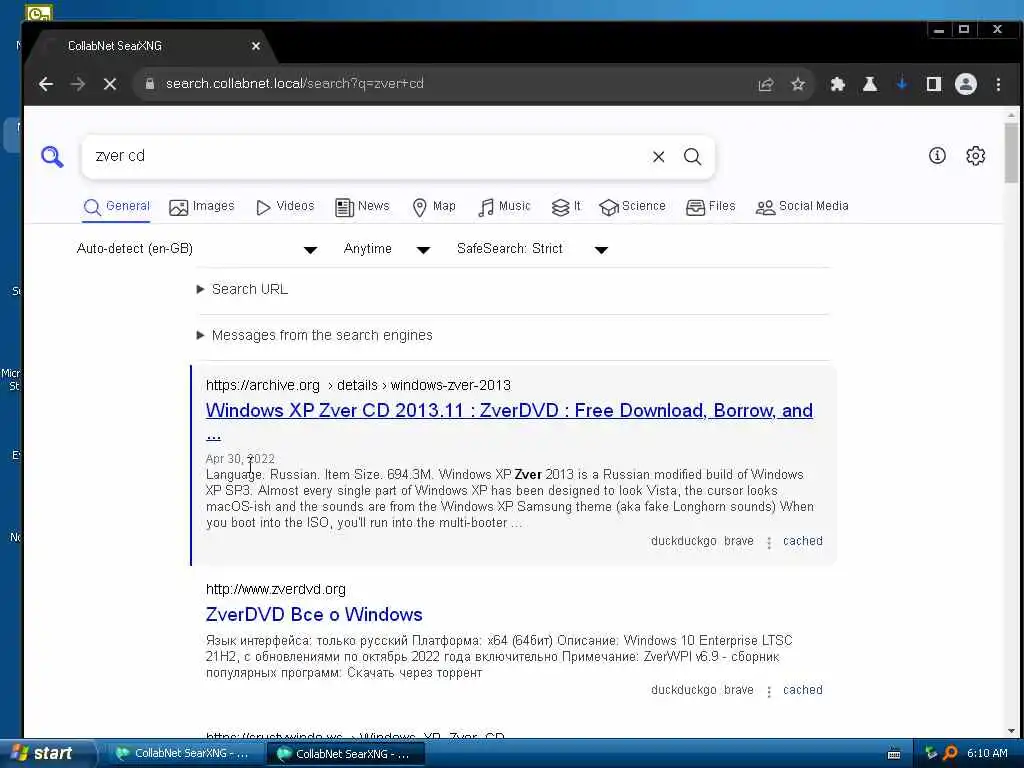Share this page icon
This screenshot has width=1024, height=768.
tap(765, 84)
